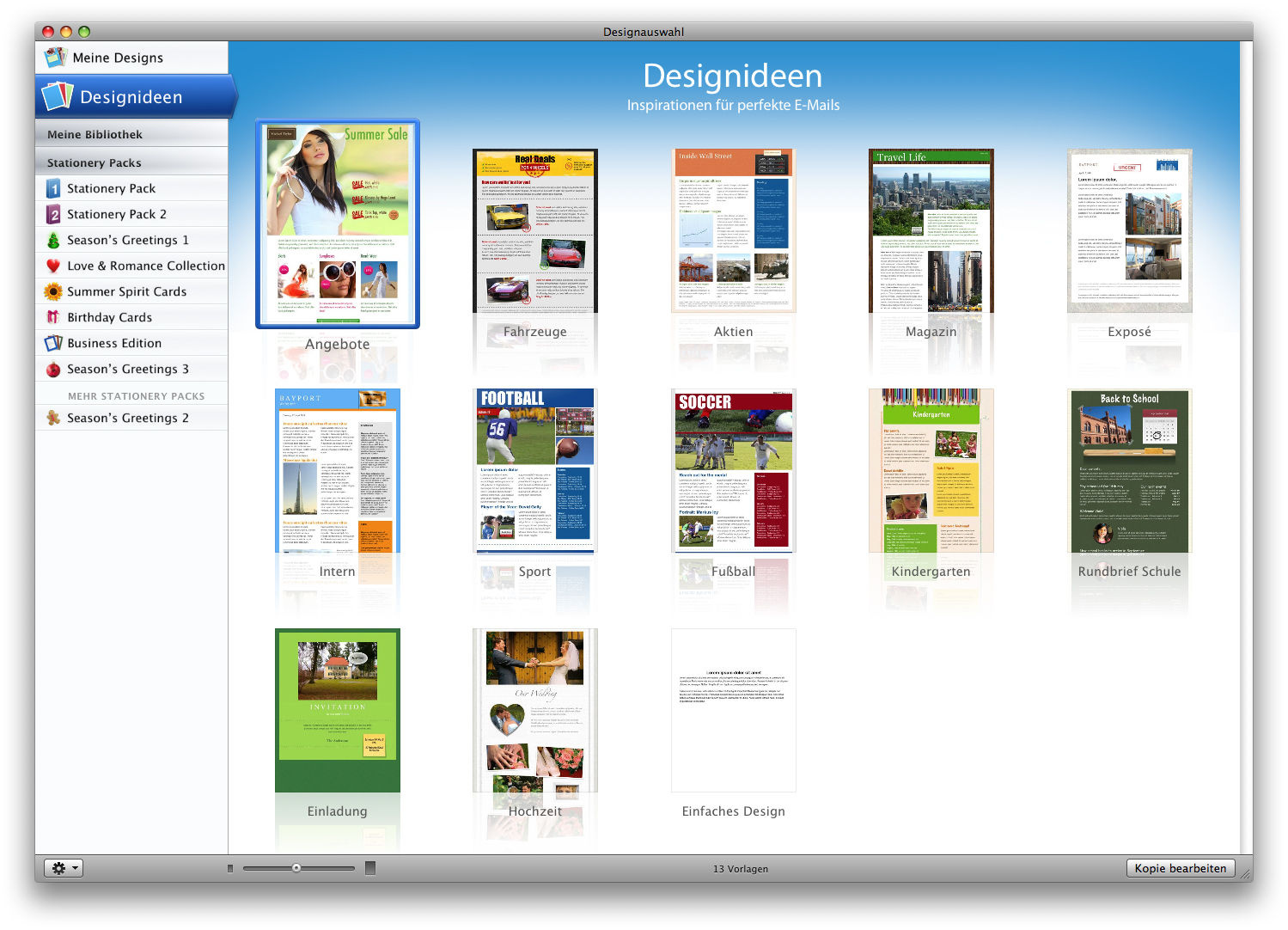Click the 13 Vorlagen status text
Image resolution: width=1288 pixels, height=930 pixels.
click(741, 869)
